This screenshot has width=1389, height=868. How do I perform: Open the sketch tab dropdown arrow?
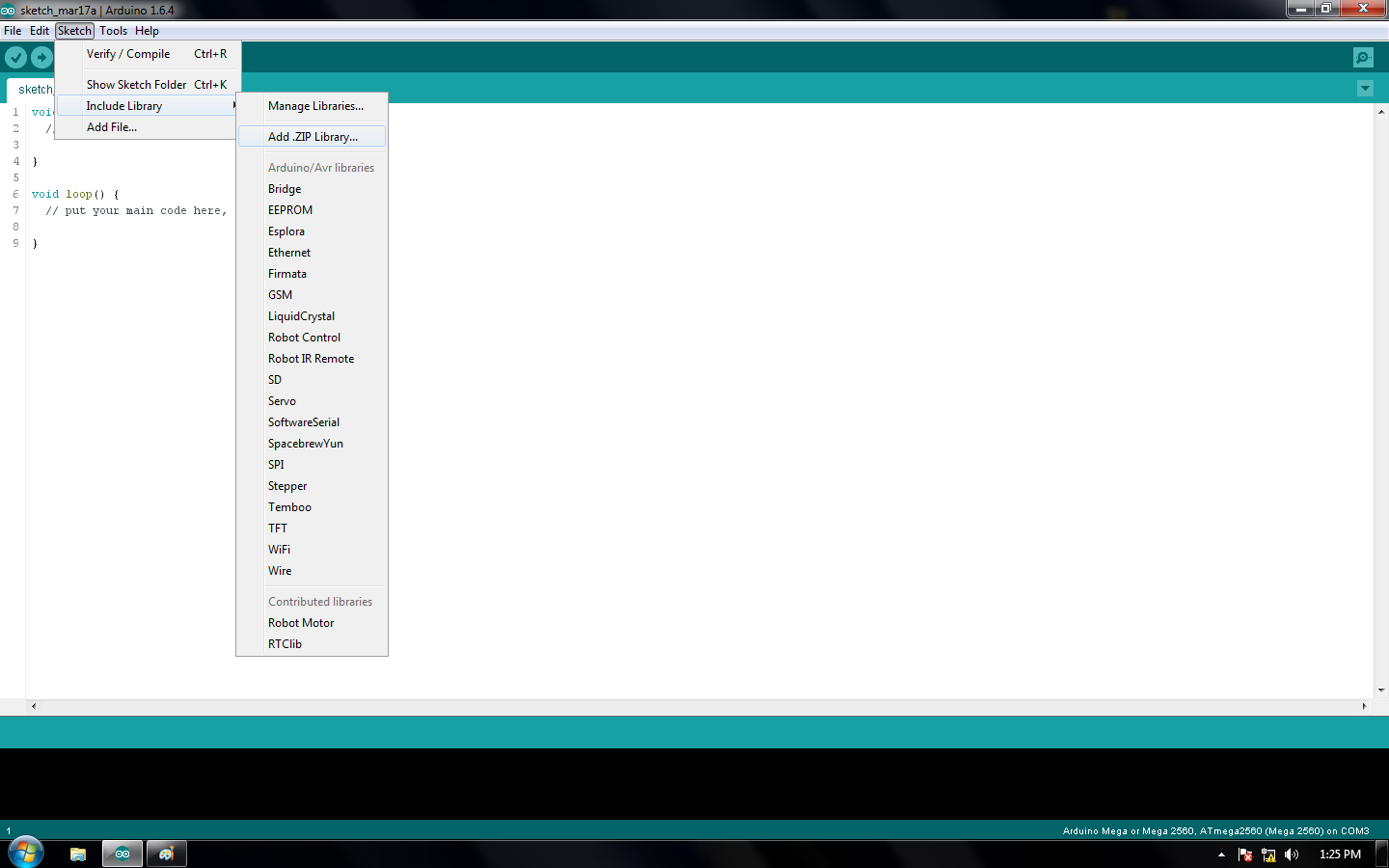point(1365,88)
